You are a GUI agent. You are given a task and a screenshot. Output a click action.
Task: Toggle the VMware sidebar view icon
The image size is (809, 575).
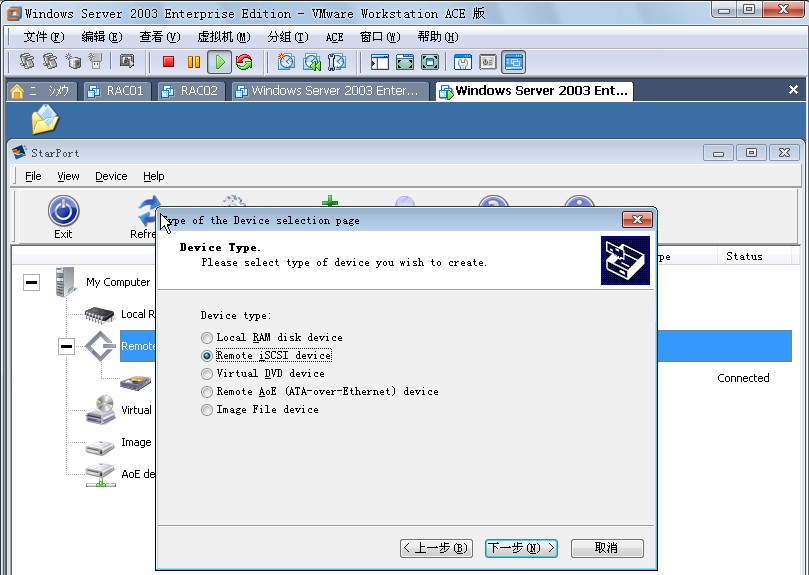point(380,62)
